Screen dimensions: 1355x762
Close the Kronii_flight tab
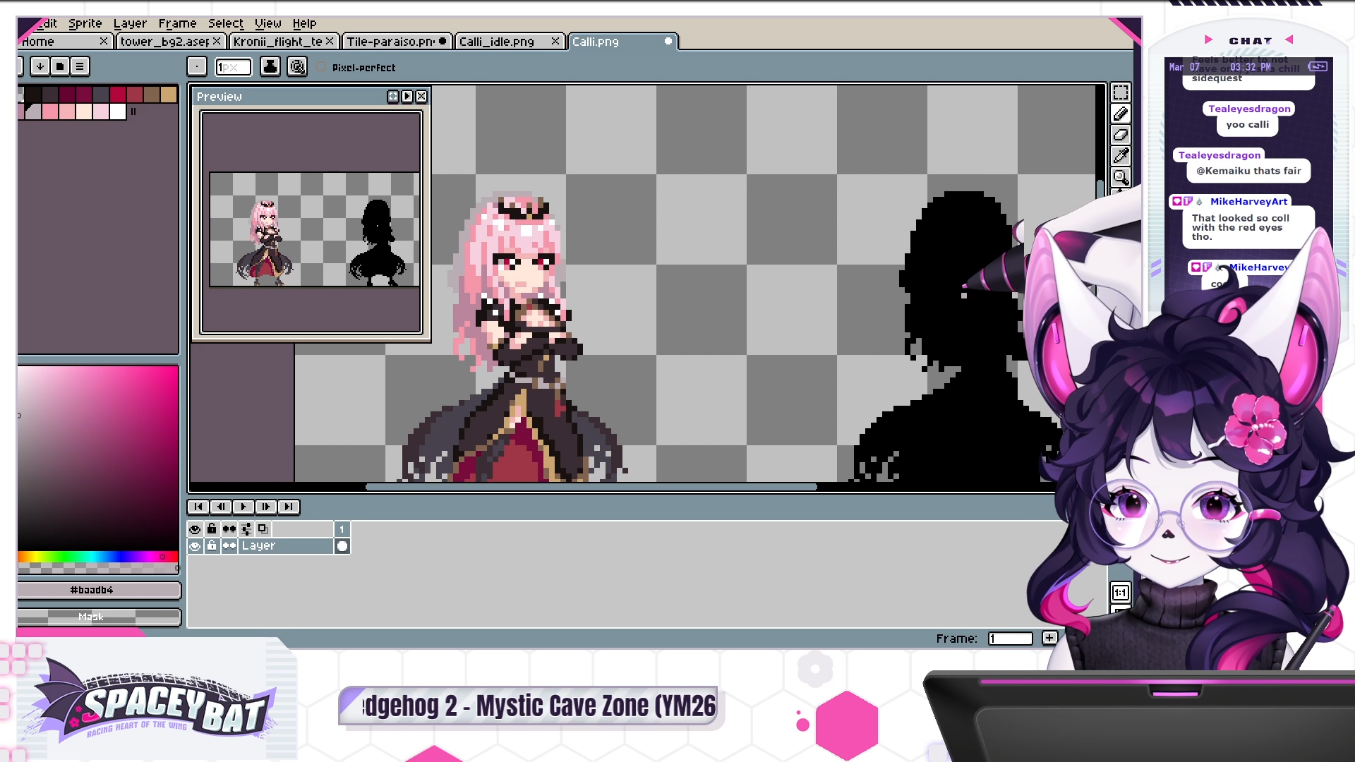(x=329, y=41)
